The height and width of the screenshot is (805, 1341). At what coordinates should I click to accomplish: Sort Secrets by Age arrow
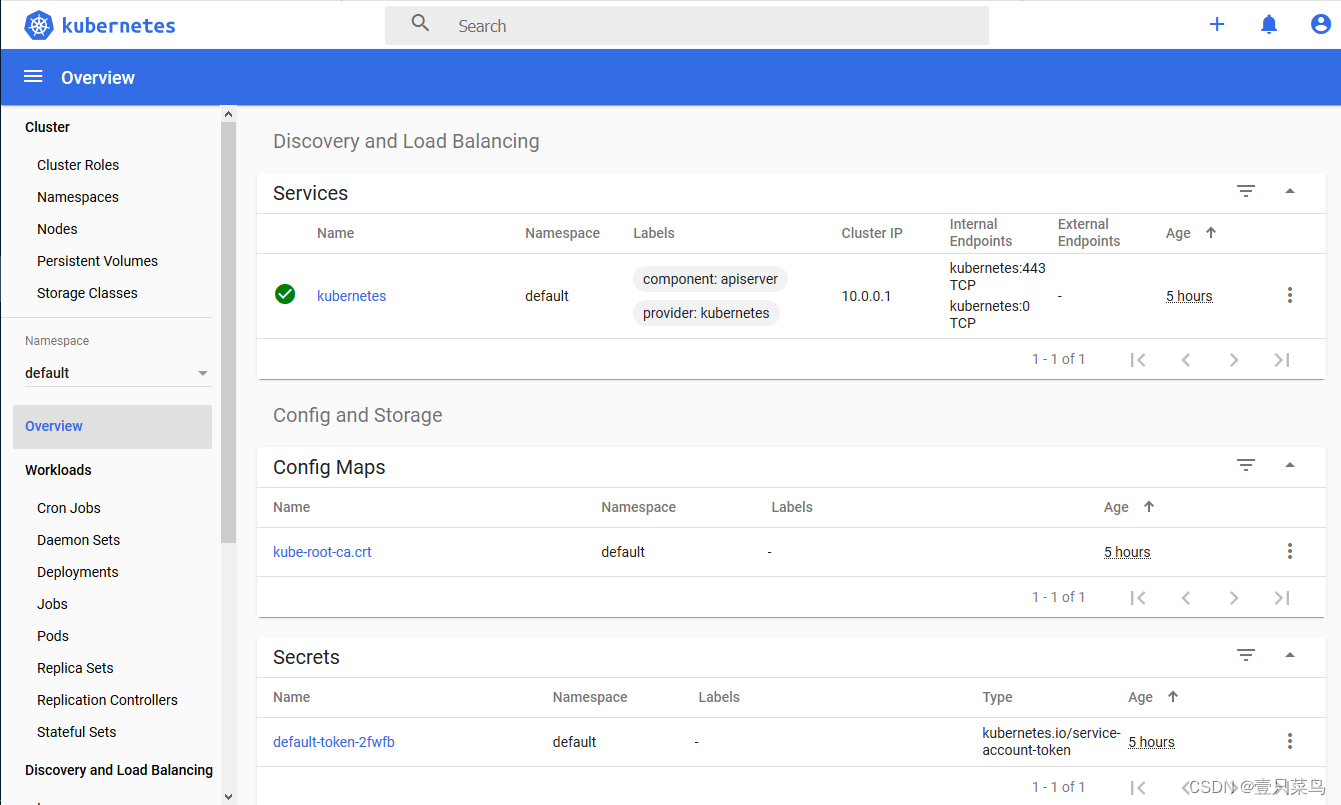1173,696
